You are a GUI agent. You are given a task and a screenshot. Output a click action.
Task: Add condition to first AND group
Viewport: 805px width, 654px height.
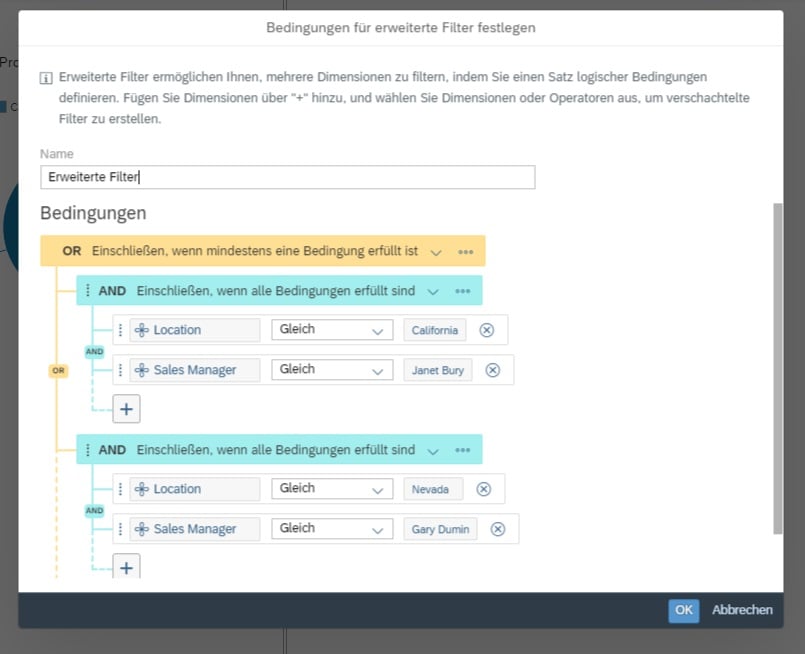[126, 409]
